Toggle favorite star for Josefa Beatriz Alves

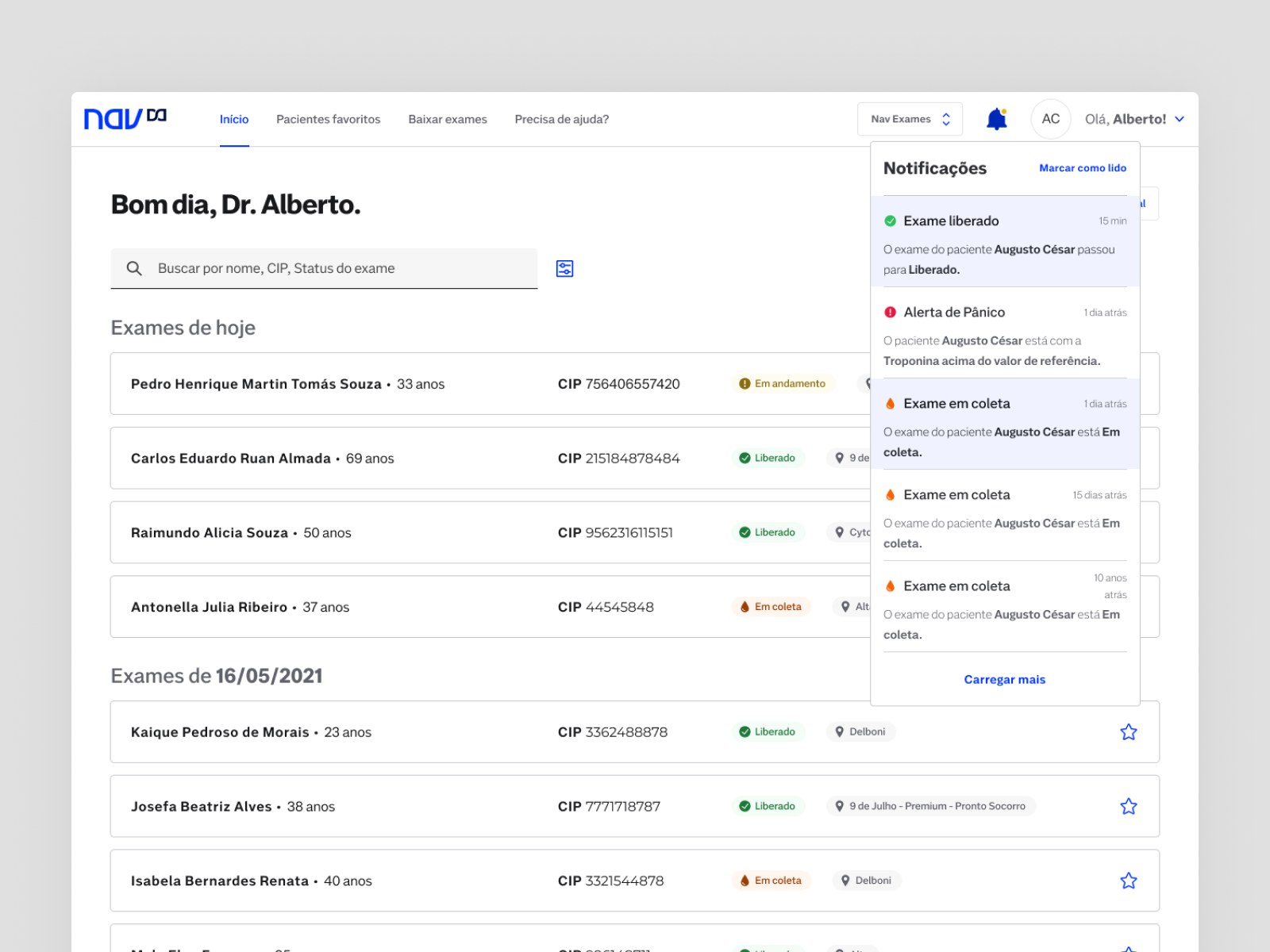pyautogui.click(x=1128, y=807)
